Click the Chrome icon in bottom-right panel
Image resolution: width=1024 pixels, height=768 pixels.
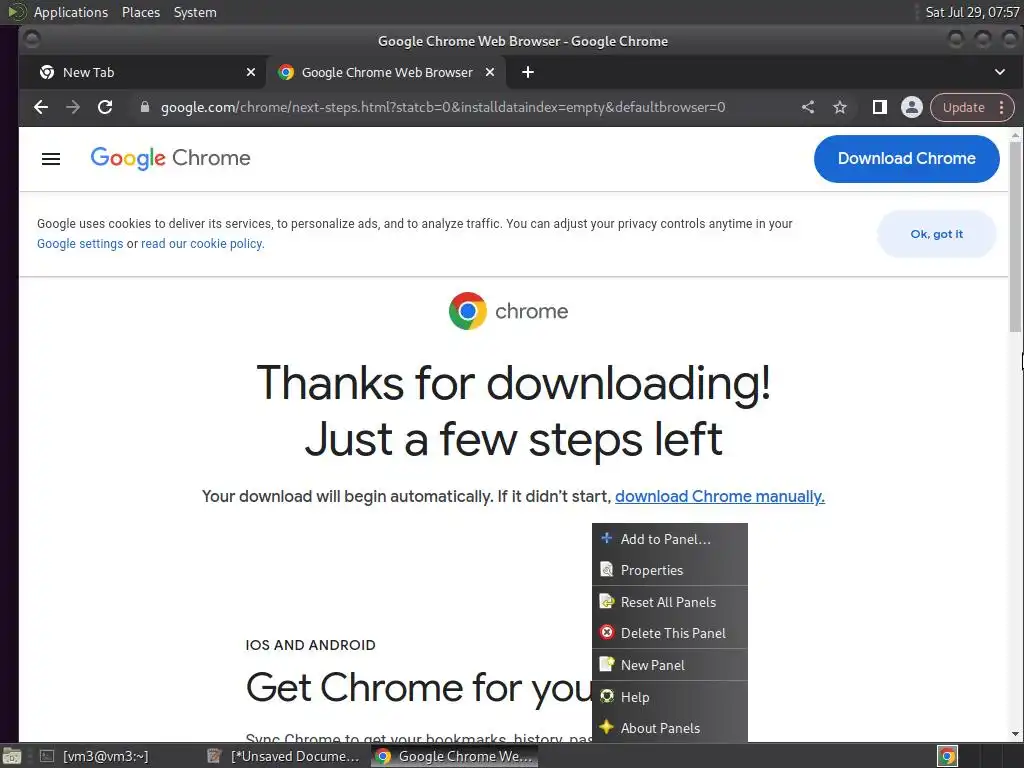tap(947, 756)
